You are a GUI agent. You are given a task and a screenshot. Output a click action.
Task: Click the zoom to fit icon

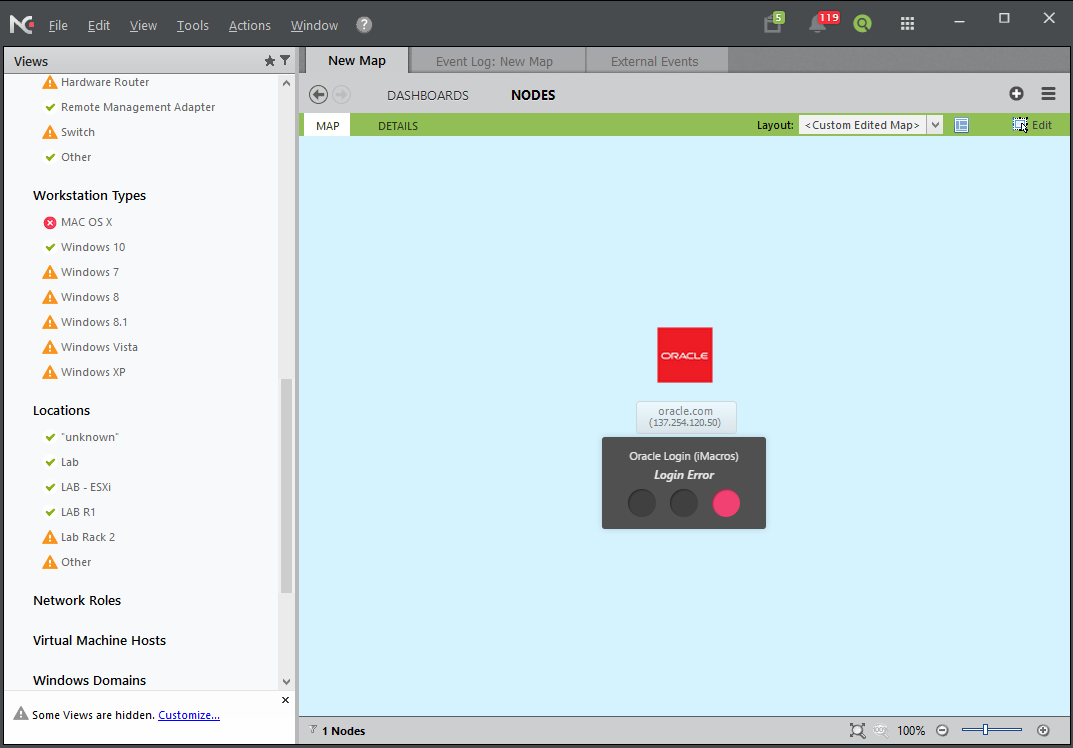[857, 730]
